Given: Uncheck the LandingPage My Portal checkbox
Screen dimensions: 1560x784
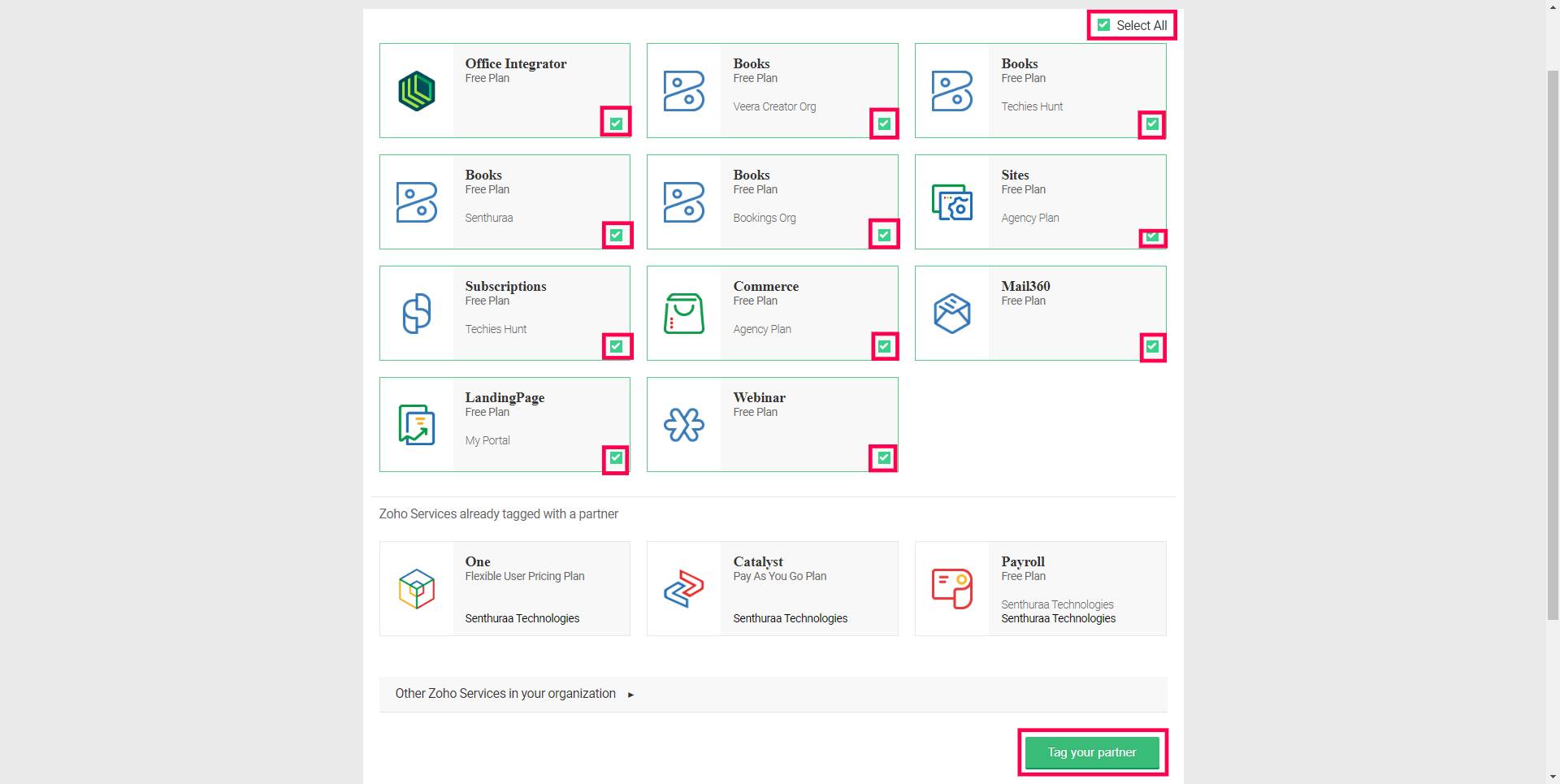Looking at the screenshot, I should click(617, 457).
